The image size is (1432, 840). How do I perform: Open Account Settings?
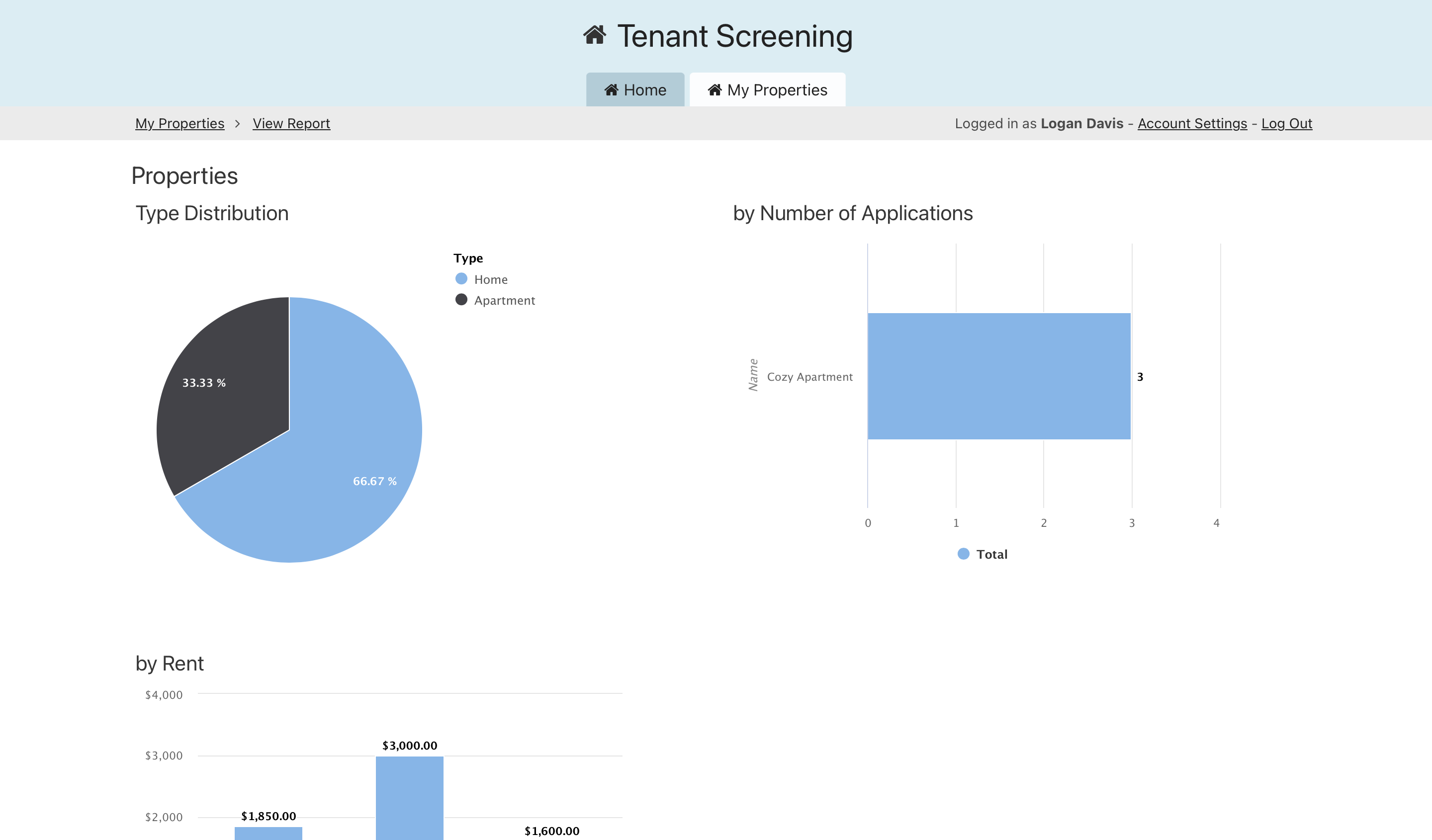[1192, 123]
